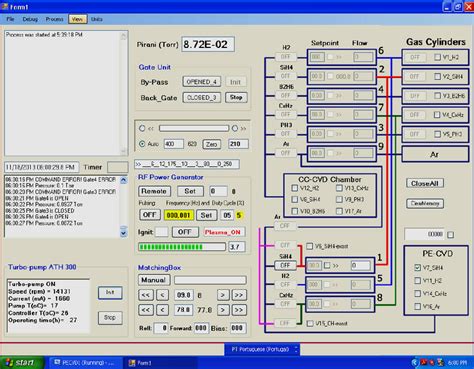Viewport: 474px width, 369px height.
Task: Click '<' in the 78.8 row
Action: [162, 310]
